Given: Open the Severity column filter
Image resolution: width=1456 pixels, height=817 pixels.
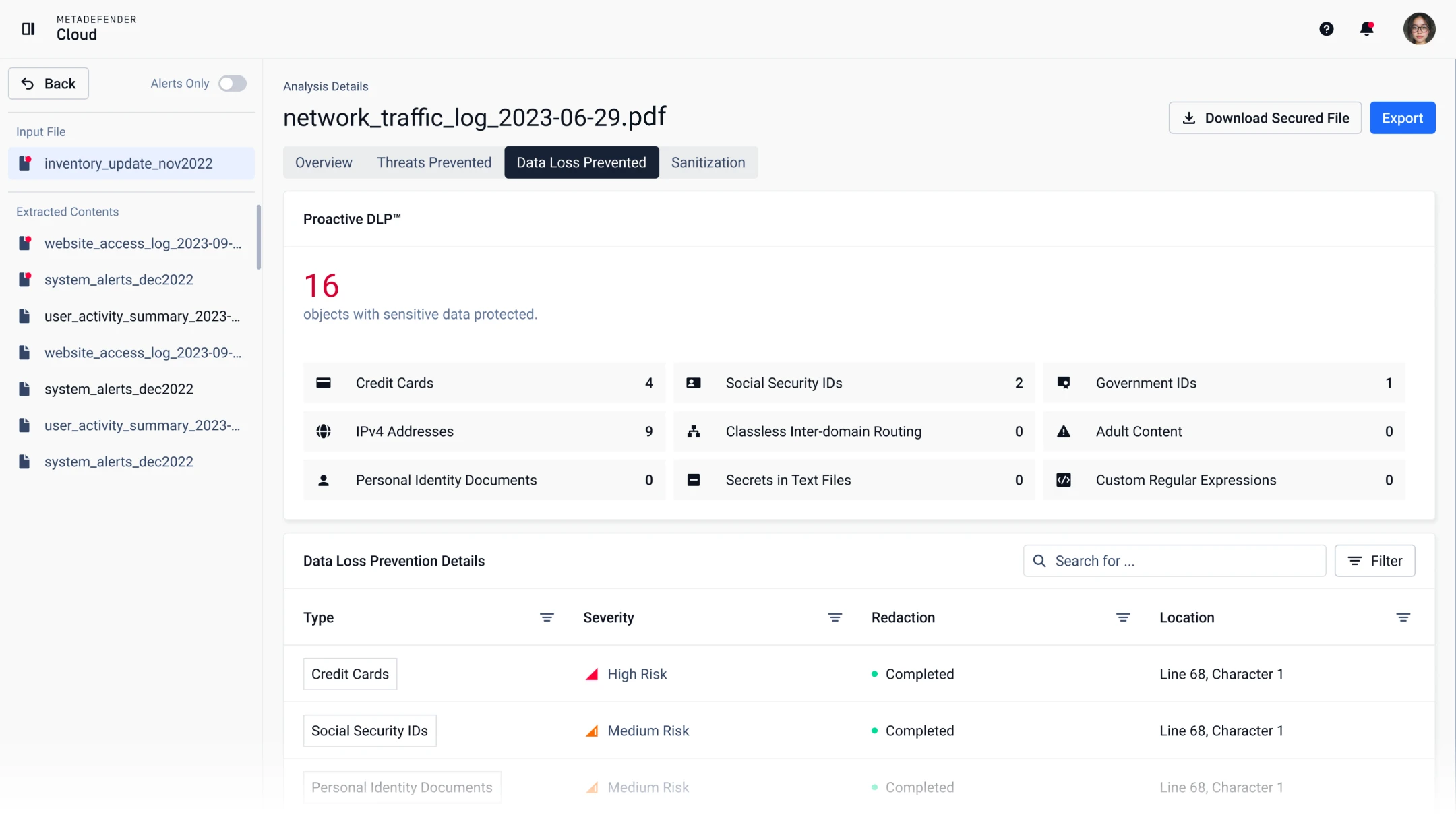Looking at the screenshot, I should (835, 617).
